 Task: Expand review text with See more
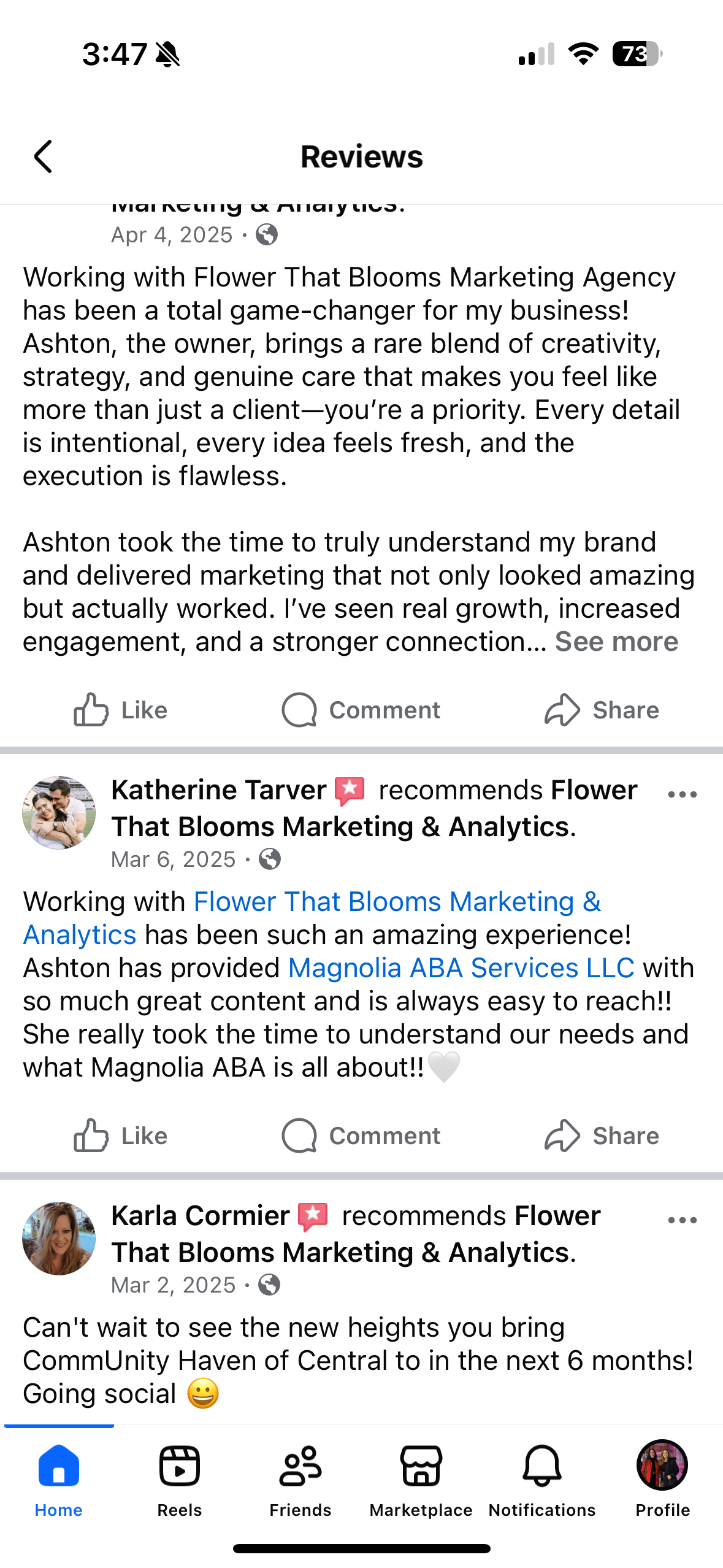(x=616, y=642)
